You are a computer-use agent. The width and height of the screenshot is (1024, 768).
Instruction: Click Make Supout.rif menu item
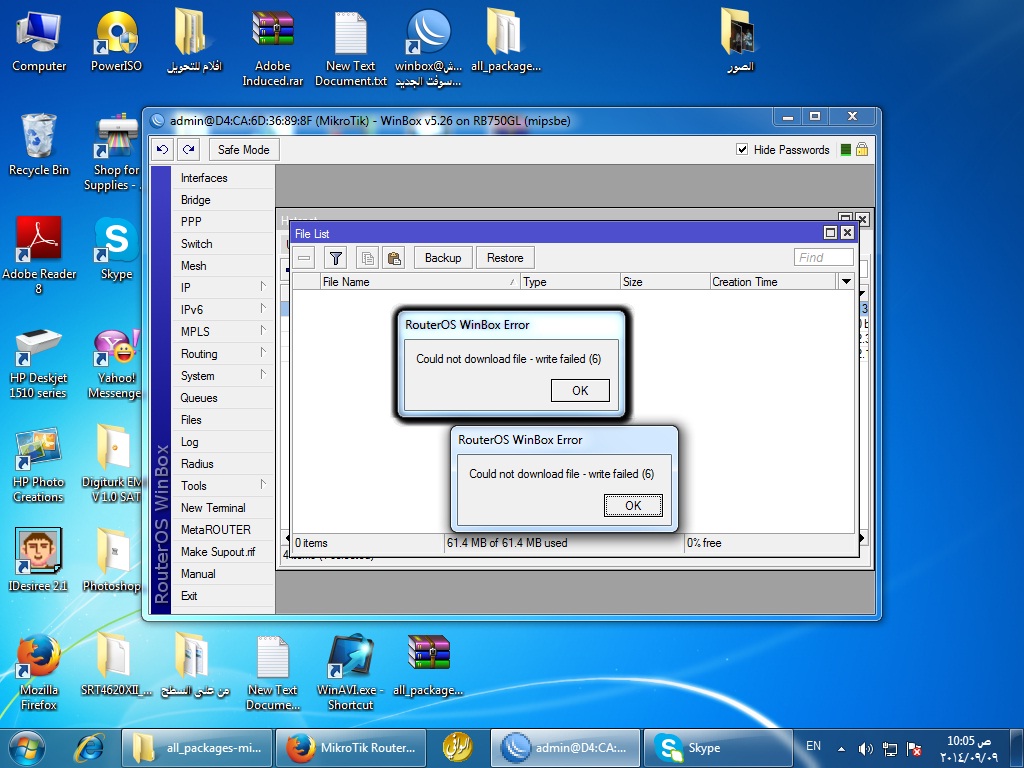(x=223, y=552)
